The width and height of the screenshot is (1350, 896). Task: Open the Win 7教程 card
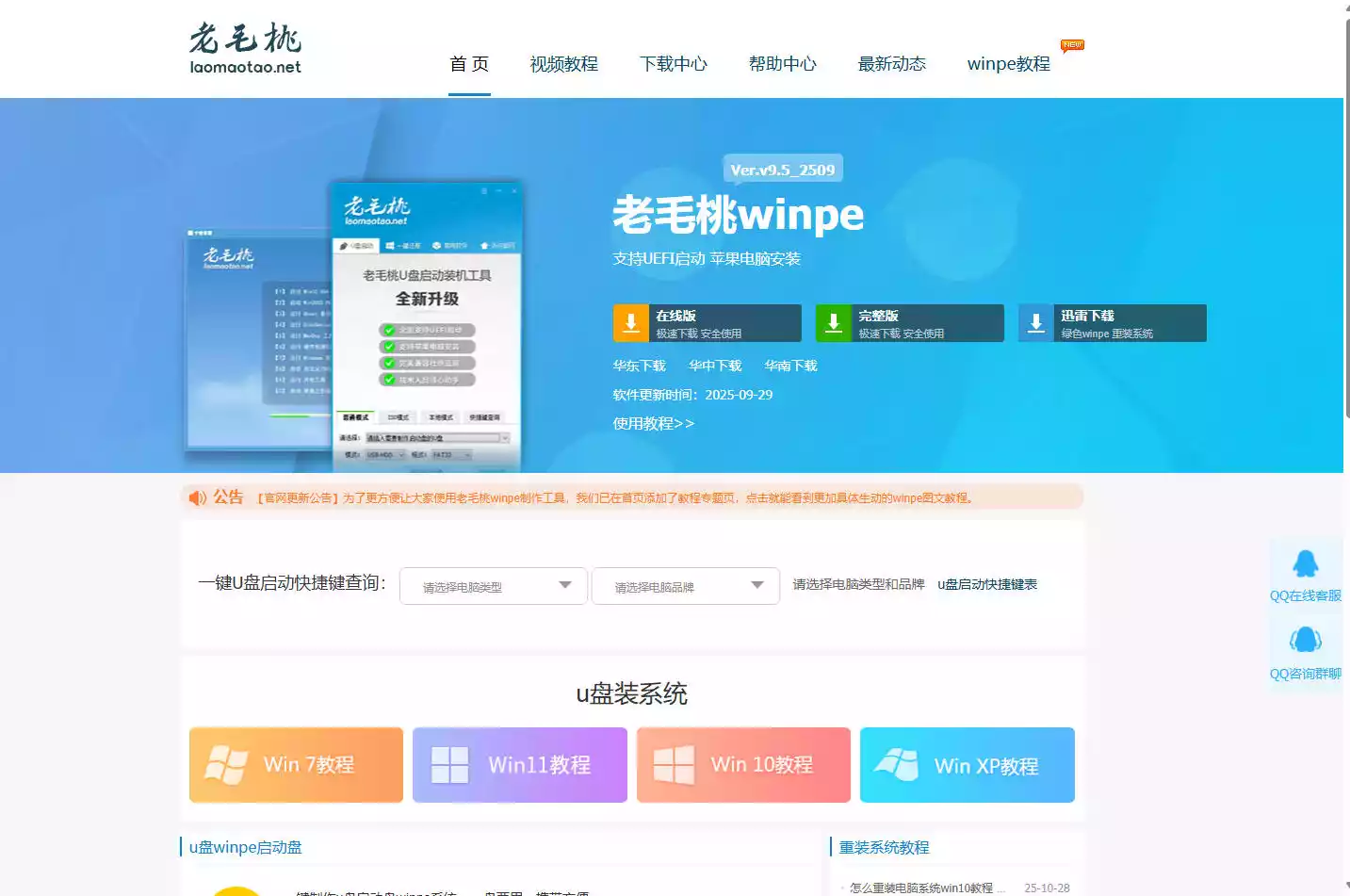click(296, 765)
